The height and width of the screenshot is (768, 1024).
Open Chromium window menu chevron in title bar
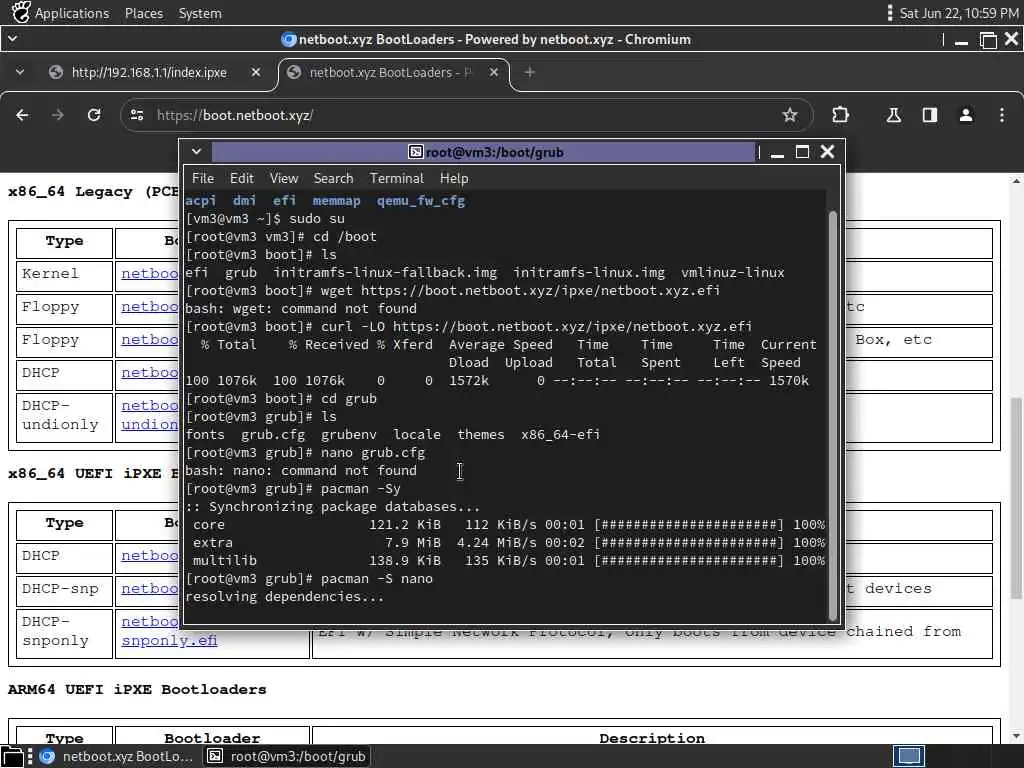12,39
